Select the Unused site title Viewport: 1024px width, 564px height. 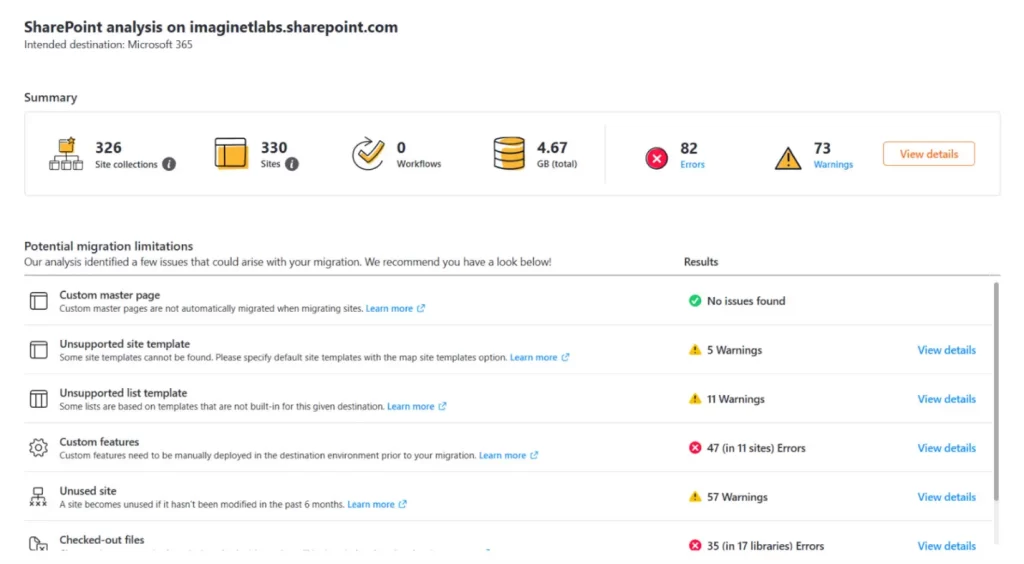(x=88, y=491)
